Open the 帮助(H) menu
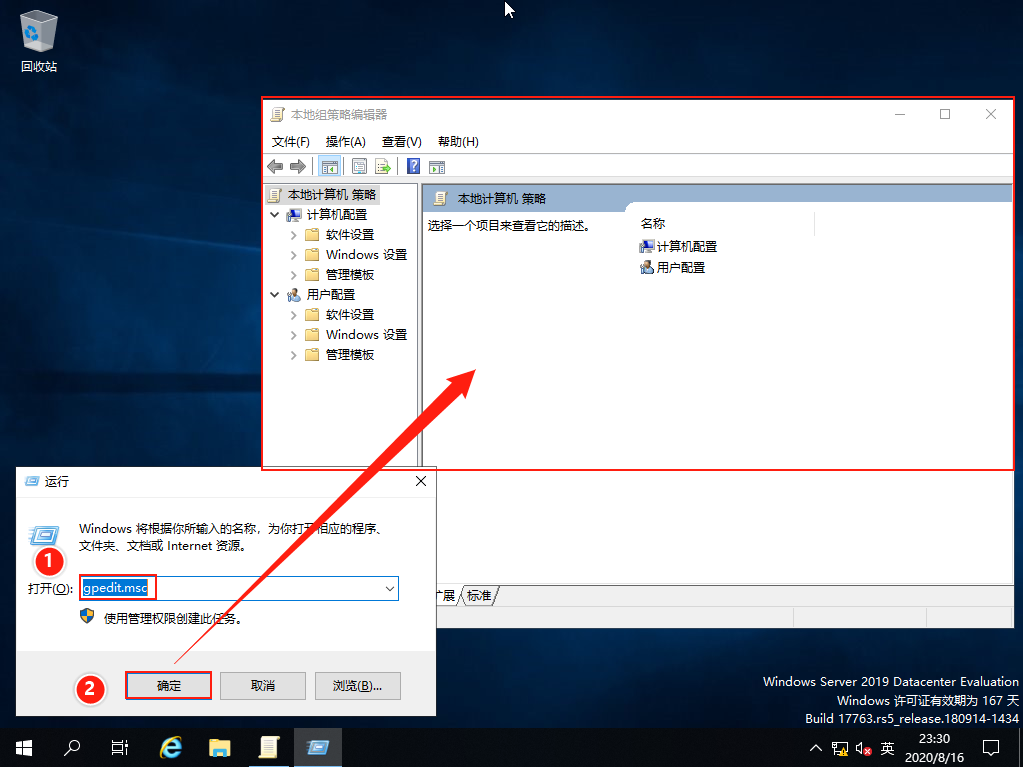This screenshot has height=767, width=1023. (458, 142)
